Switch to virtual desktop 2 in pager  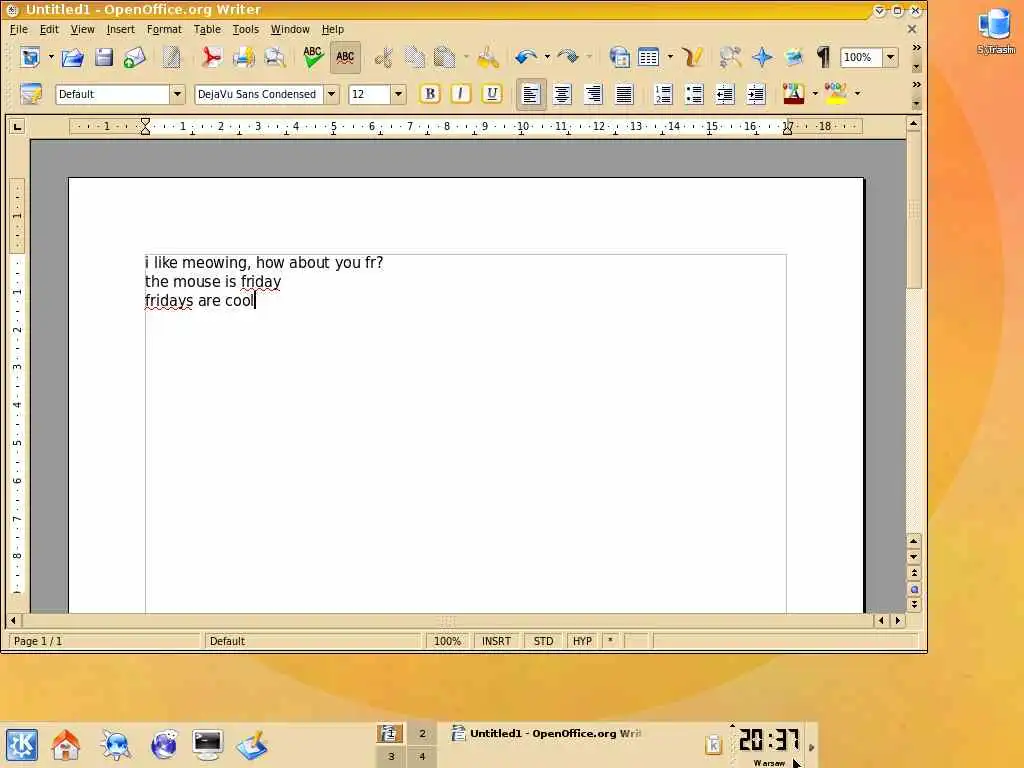pos(422,734)
